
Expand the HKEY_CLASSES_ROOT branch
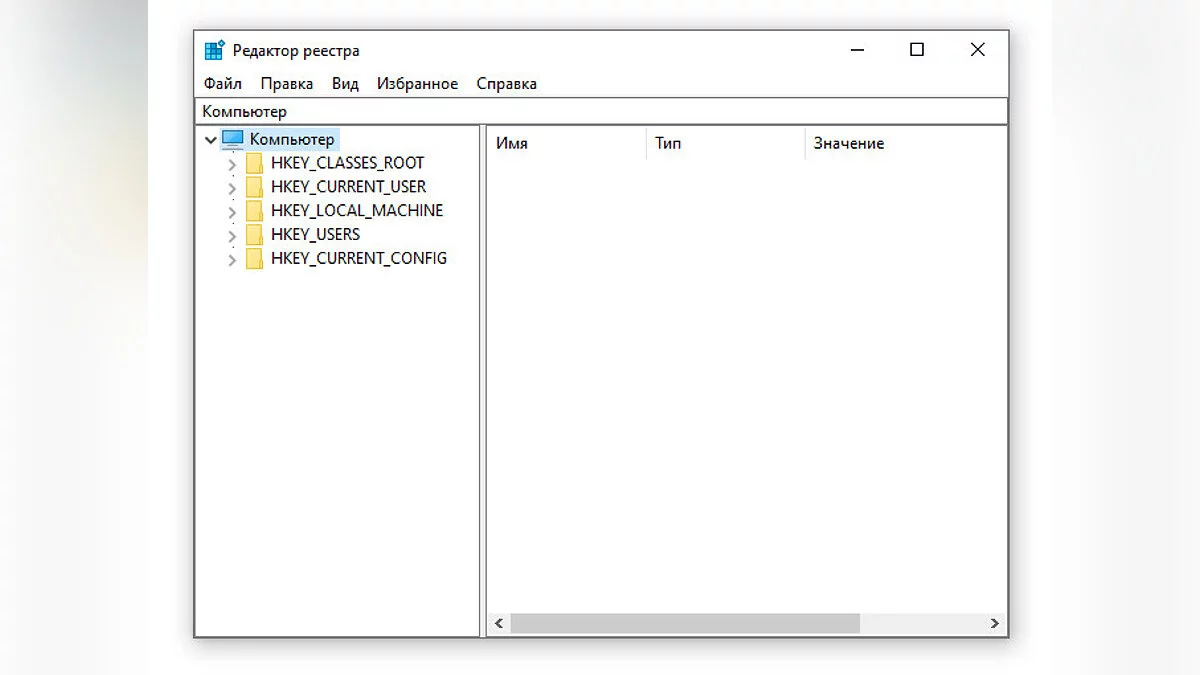232,164
